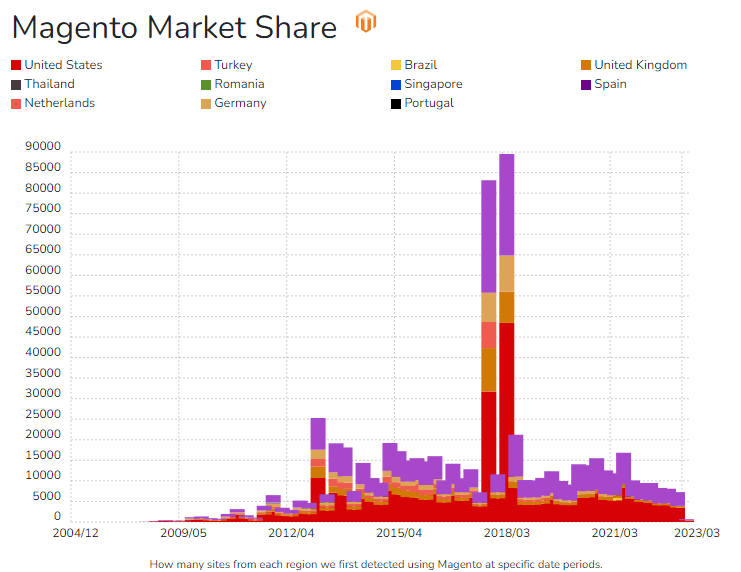Toggle the Singapore legend label
The height and width of the screenshot is (572, 741).
[x=433, y=84]
